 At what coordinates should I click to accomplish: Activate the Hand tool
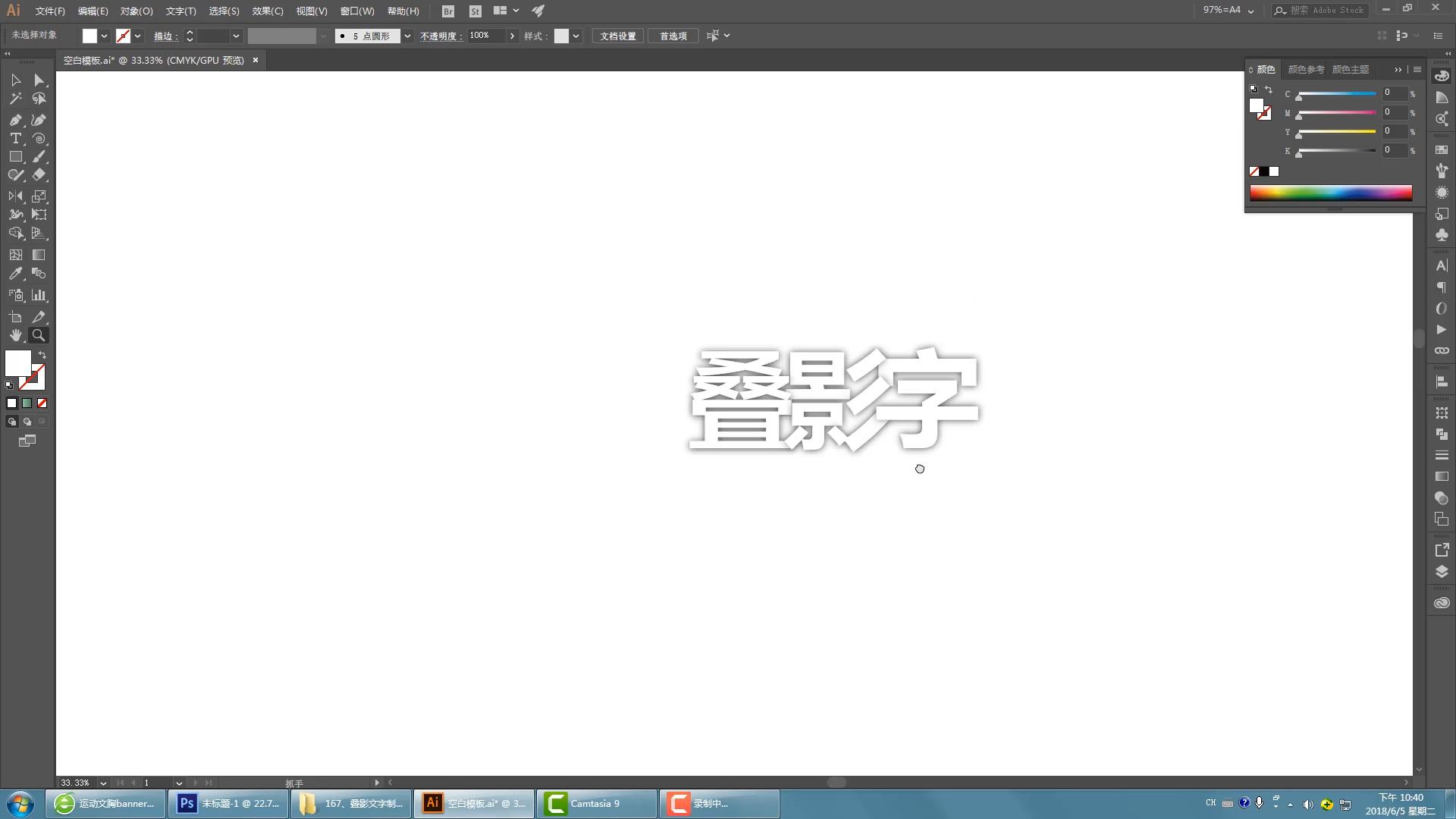coord(15,335)
